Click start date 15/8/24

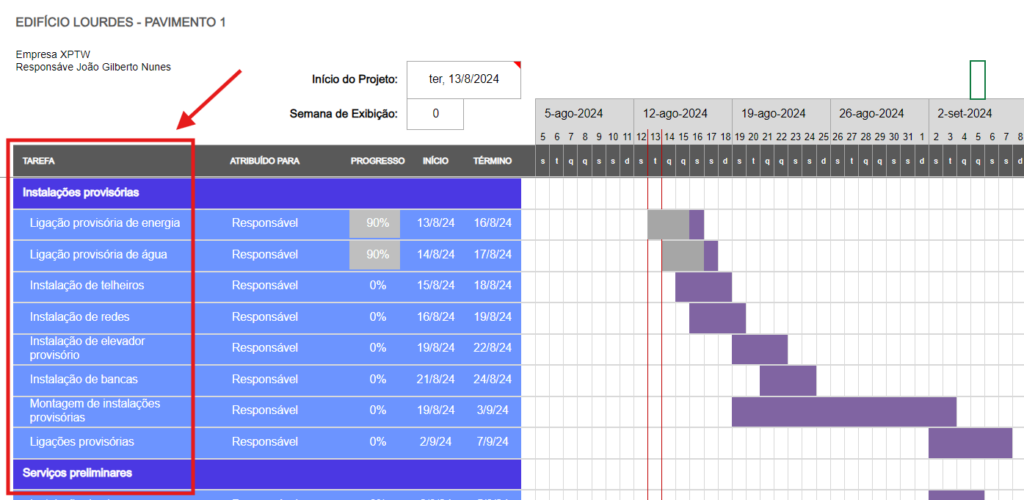(x=436, y=285)
